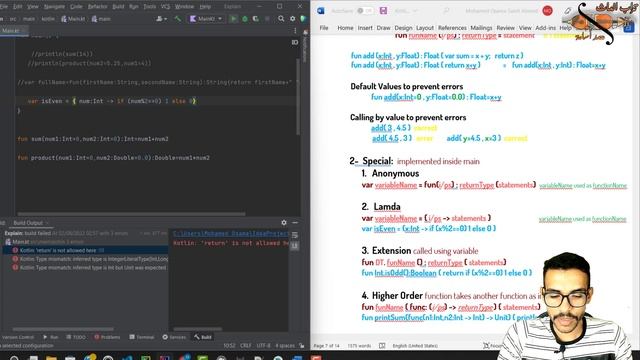Open the Run tool window button
This screenshot has height=360, width=640.
pos(51,337)
